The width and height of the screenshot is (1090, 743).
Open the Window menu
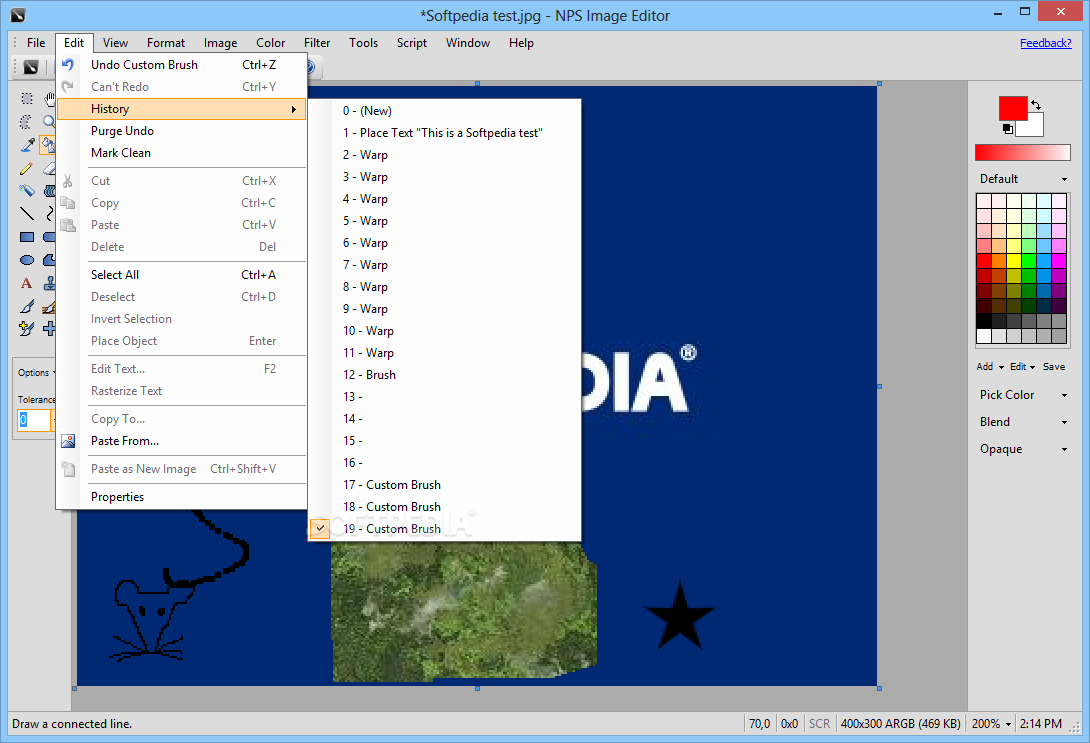tap(468, 43)
